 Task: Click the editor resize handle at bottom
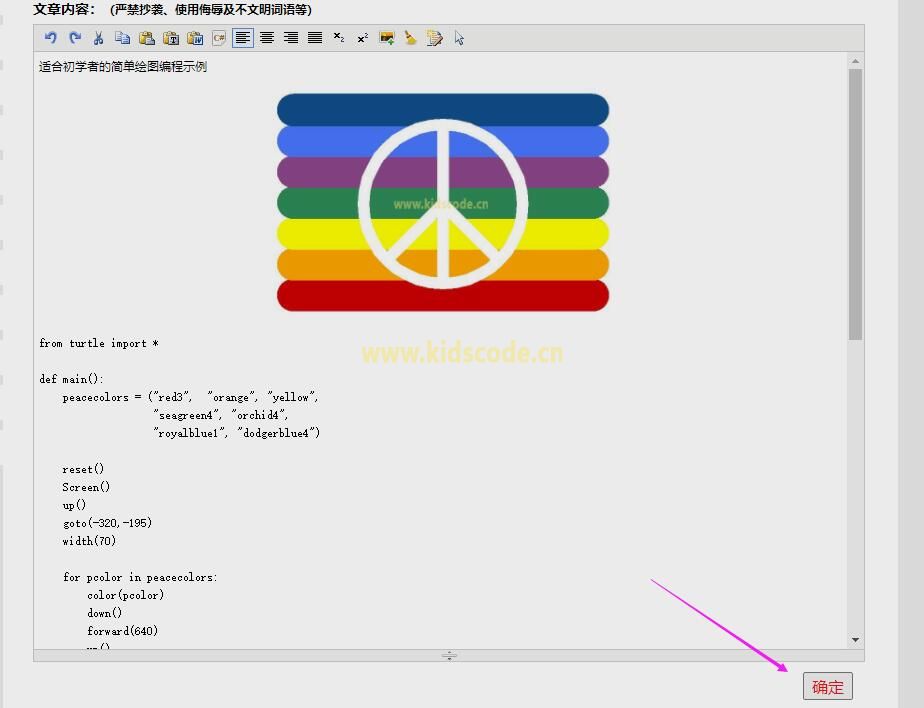449,656
